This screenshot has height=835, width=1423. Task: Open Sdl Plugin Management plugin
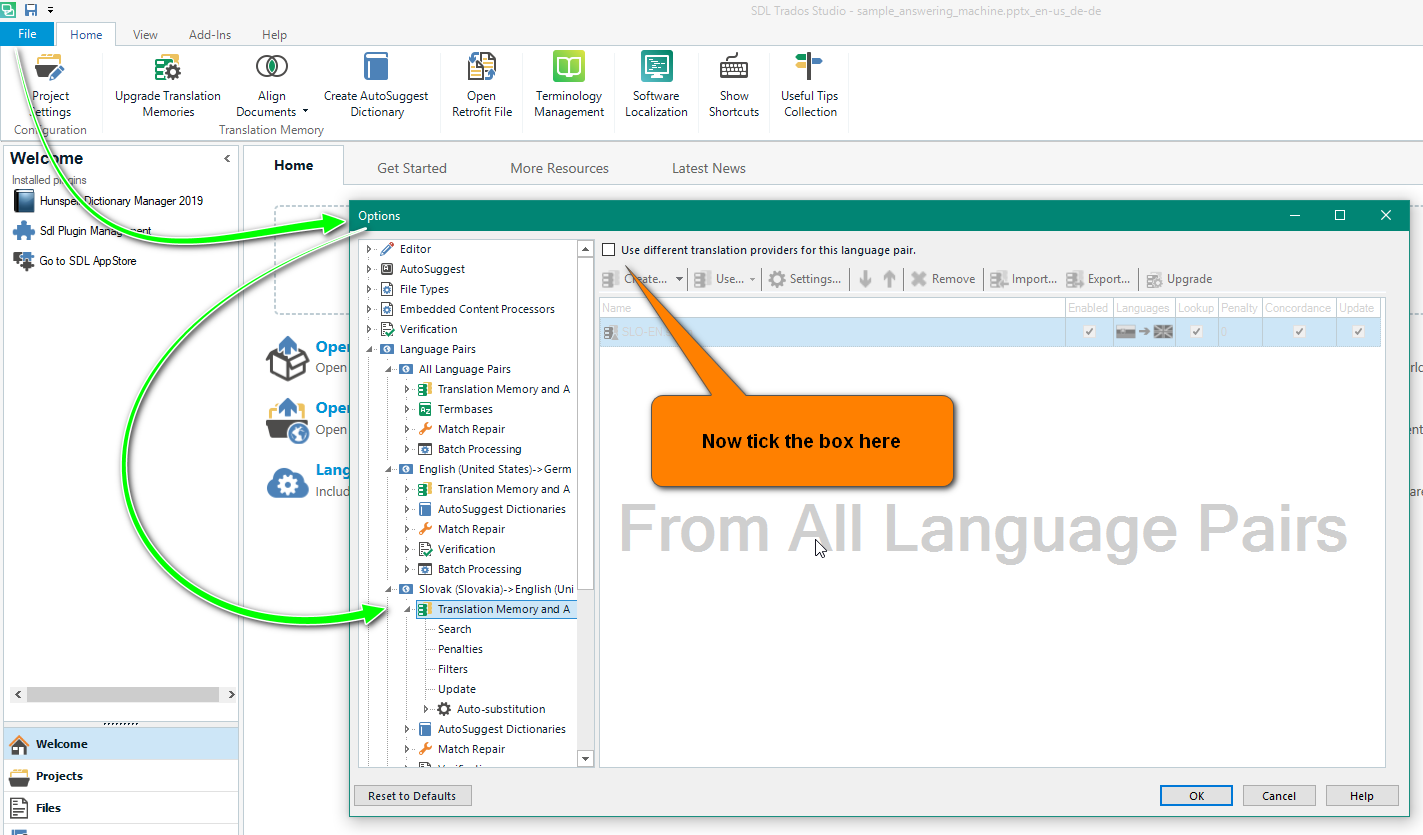[x=83, y=231]
